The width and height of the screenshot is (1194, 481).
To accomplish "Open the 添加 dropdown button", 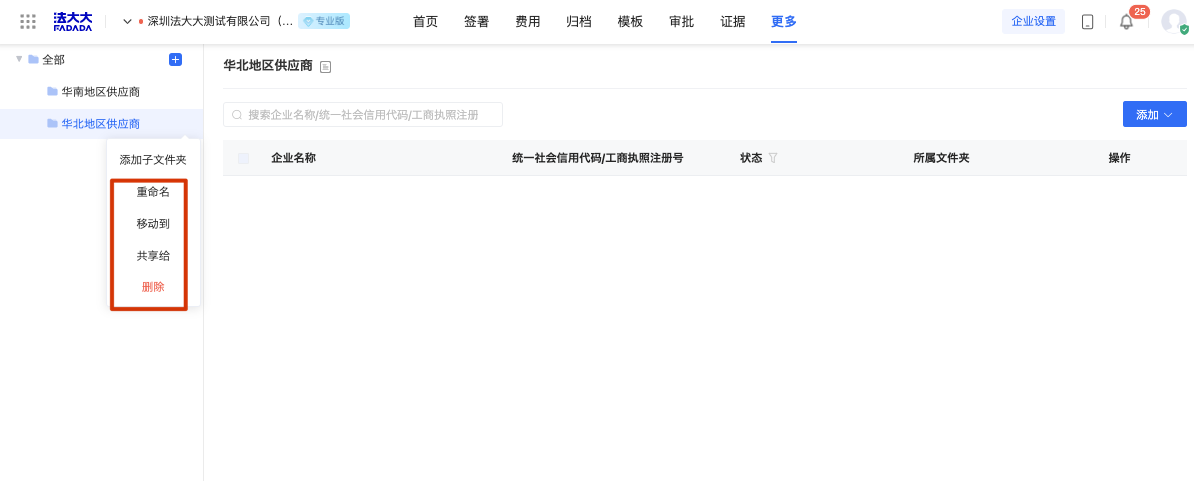I will coord(1154,114).
